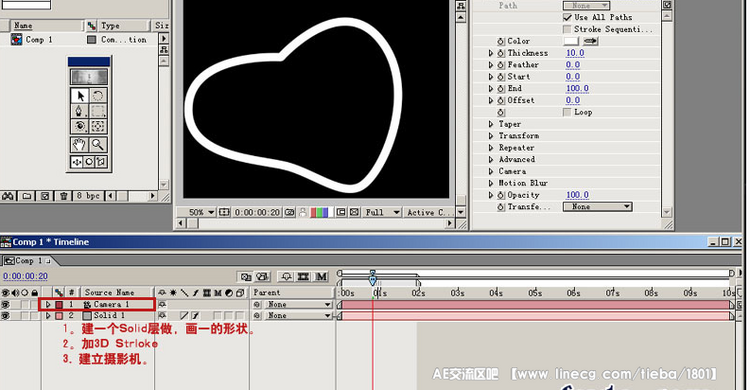Click the viewer timecode 0:00:00:20 button
This screenshot has width=750, height=390.
click(x=257, y=212)
